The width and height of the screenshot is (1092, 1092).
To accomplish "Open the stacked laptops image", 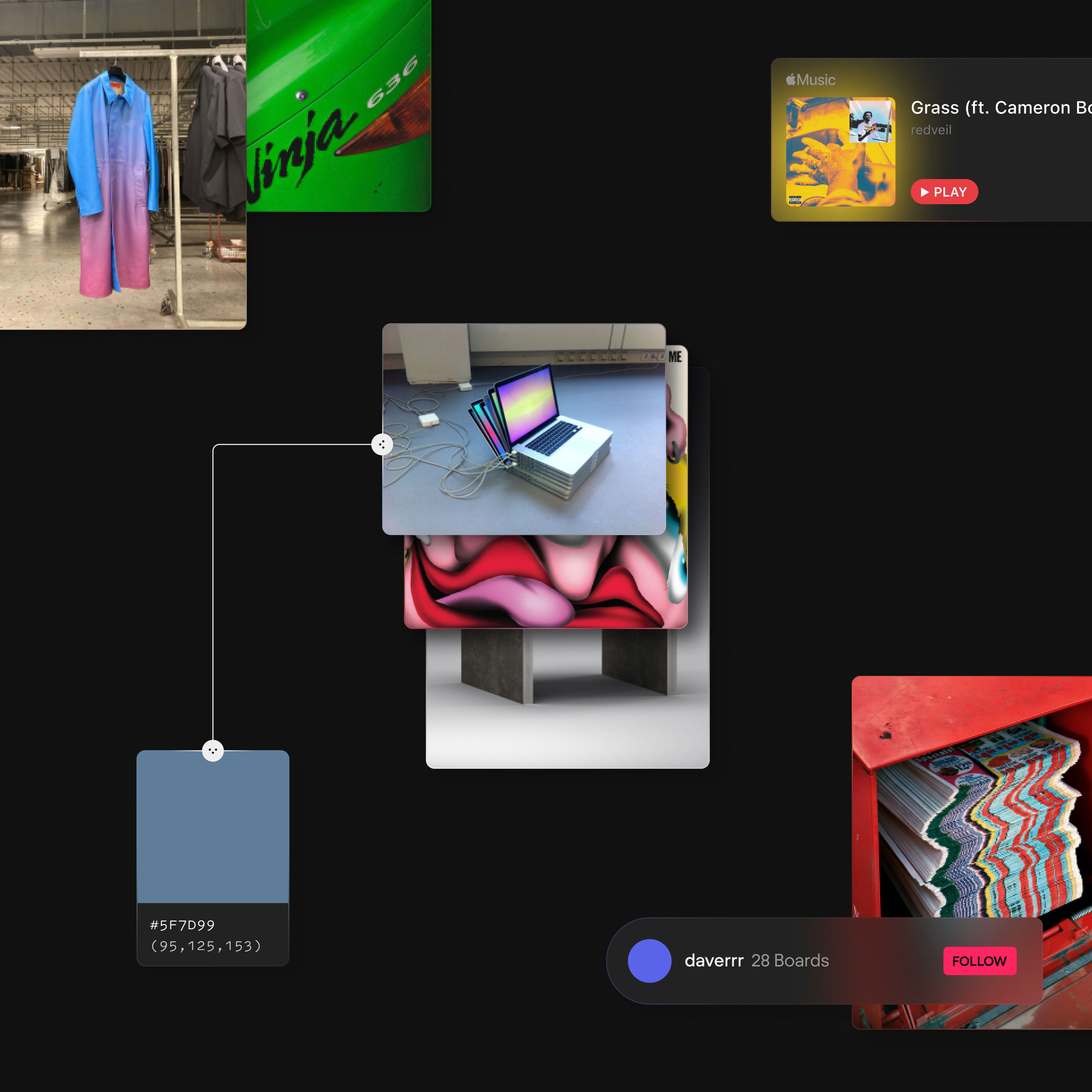I will [x=523, y=430].
